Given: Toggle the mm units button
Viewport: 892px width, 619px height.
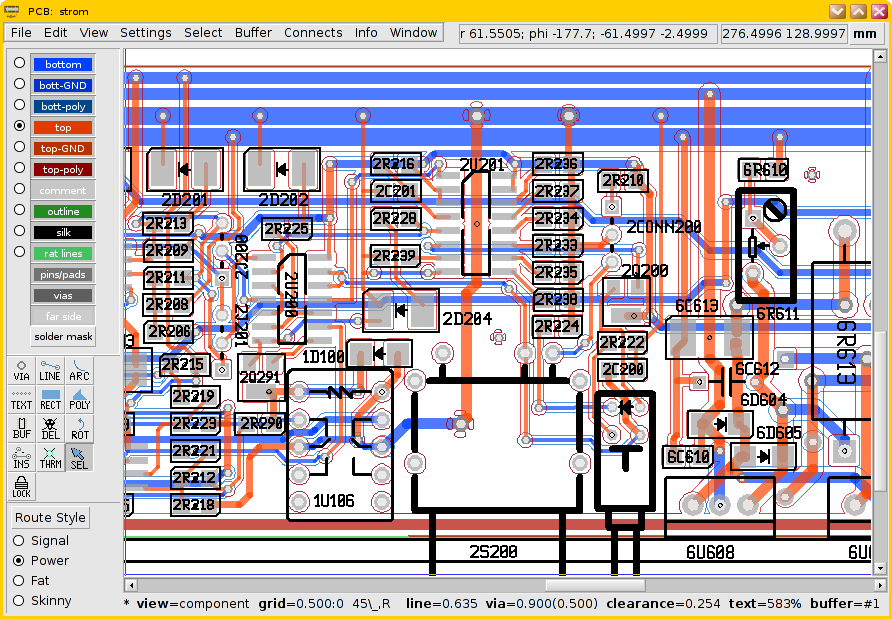Looking at the screenshot, I should click(866, 33).
